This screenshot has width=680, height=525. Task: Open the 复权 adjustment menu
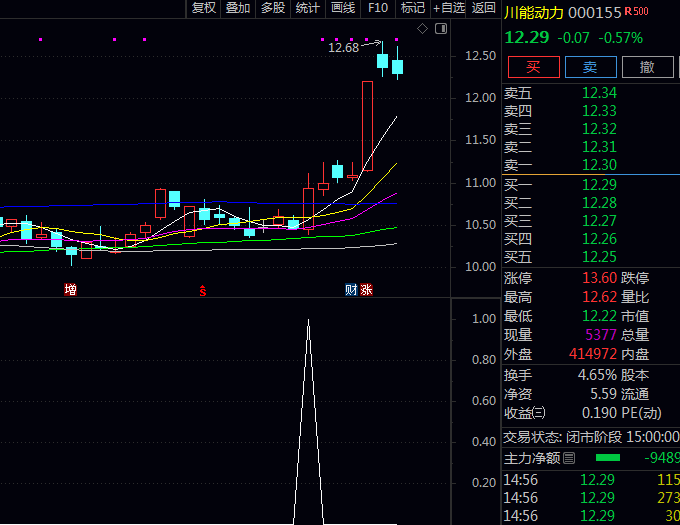(x=203, y=8)
